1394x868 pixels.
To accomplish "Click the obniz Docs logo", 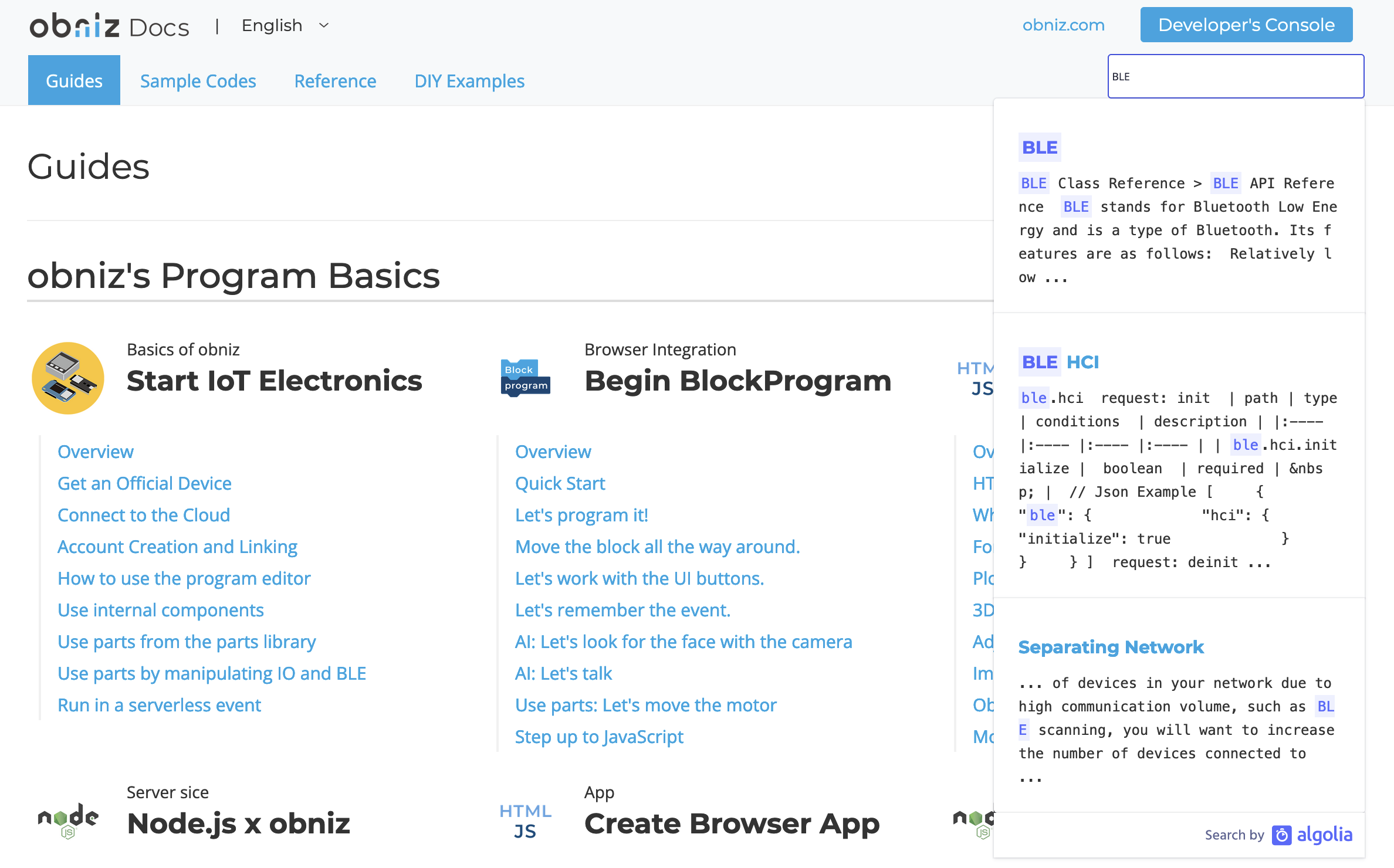I will tap(109, 26).
